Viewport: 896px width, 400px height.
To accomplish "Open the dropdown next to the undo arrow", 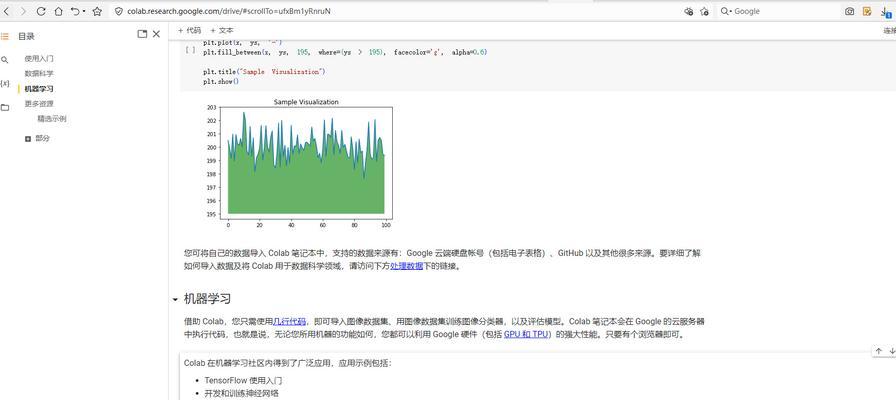I will [84, 11].
